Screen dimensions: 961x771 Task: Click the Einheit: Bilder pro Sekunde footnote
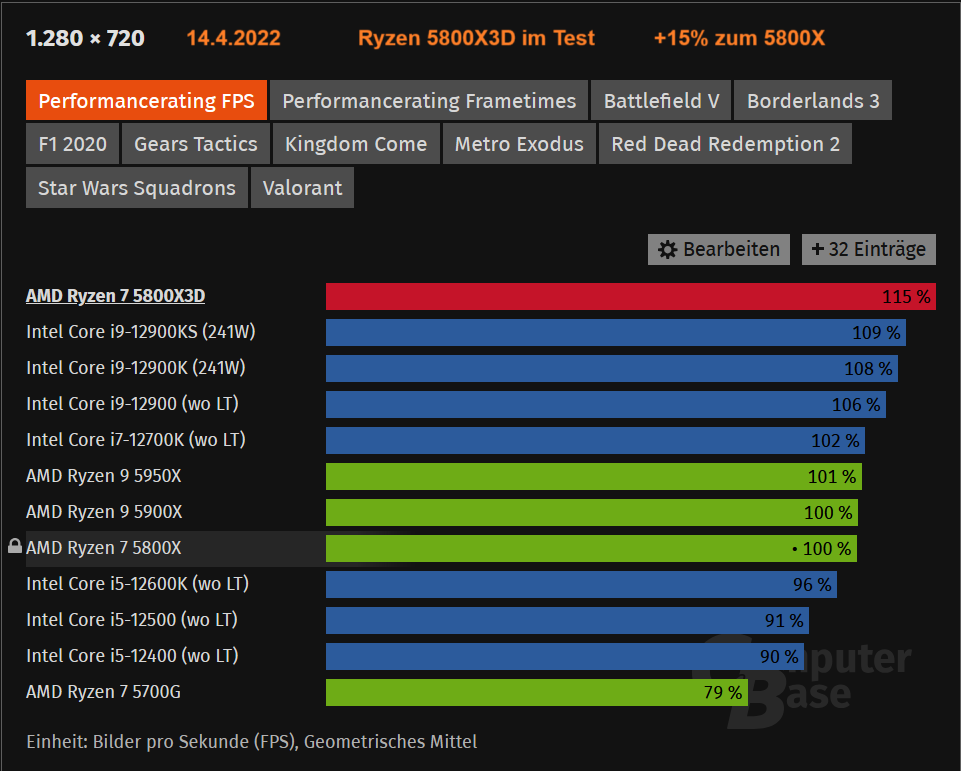click(251, 742)
